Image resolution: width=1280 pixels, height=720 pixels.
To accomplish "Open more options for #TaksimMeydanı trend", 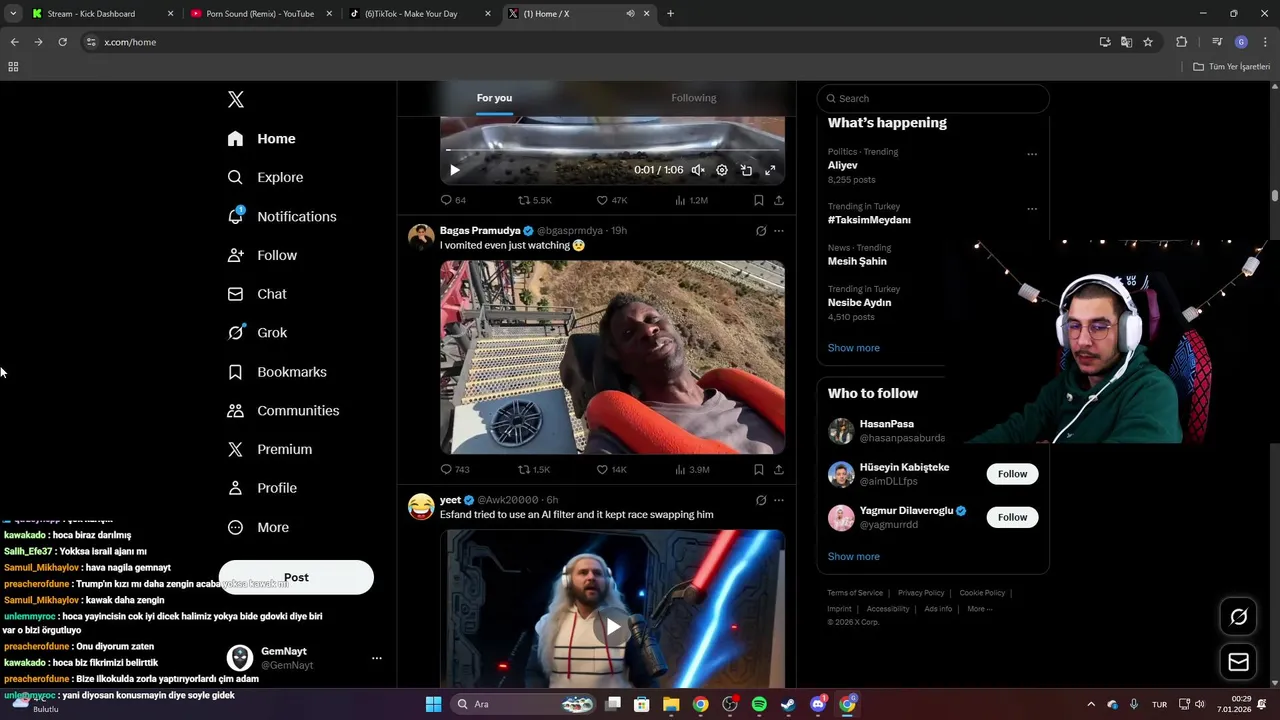I will [1032, 209].
